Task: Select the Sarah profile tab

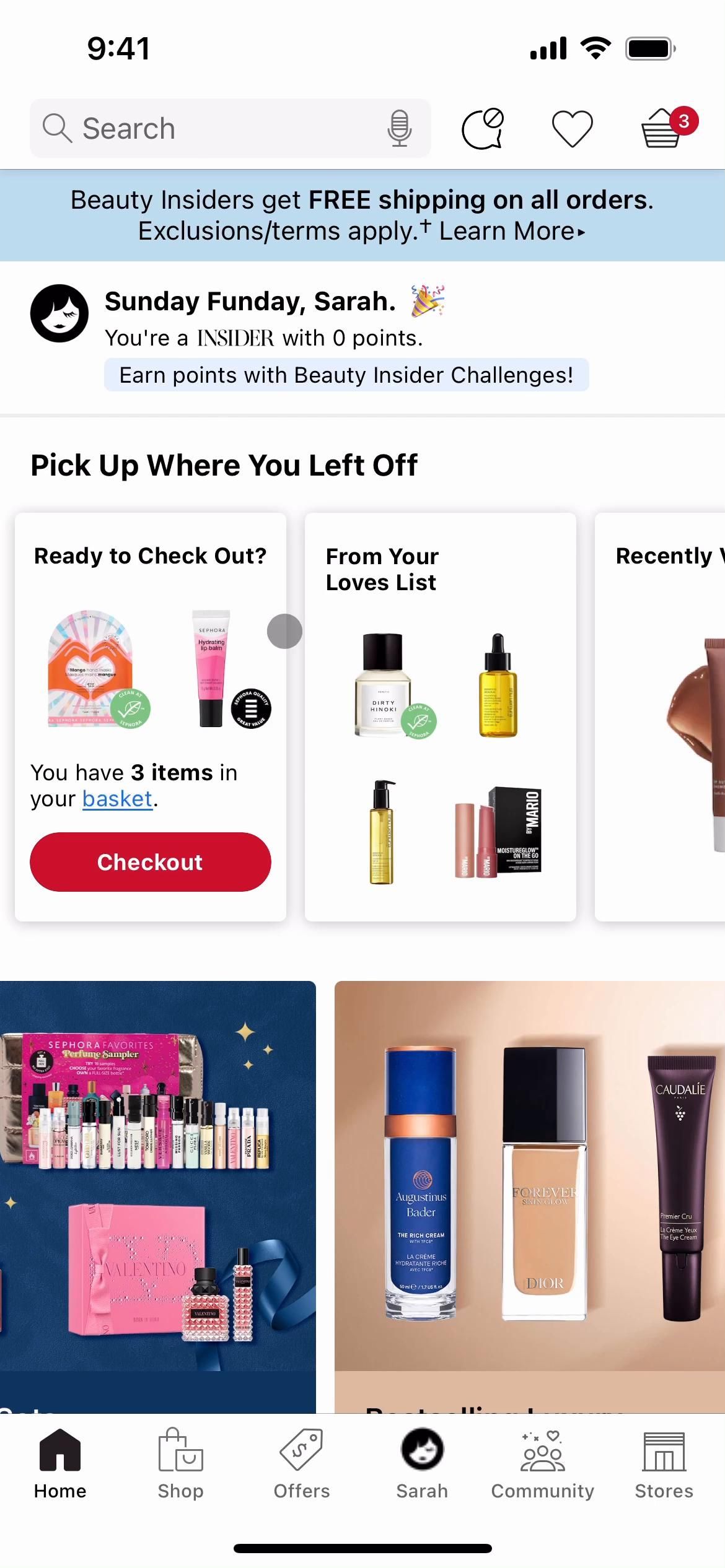Action: (x=422, y=1463)
